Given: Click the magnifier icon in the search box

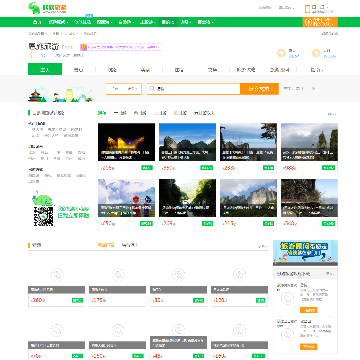Looking at the screenshot, I should coord(152,89).
